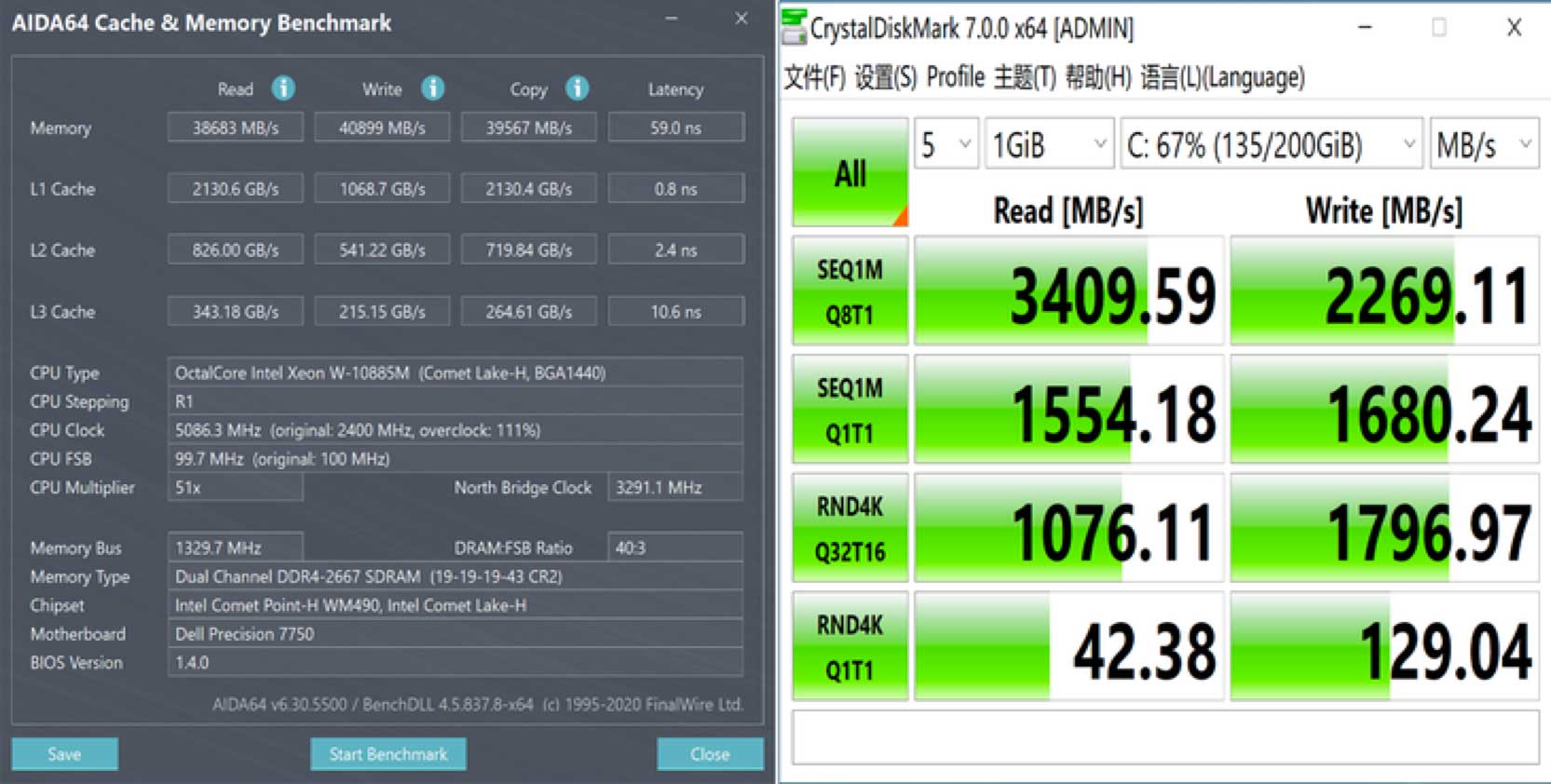Open the 语言(L)(Language) menu
Viewport: 1551px width, 784px height.
point(1222,77)
